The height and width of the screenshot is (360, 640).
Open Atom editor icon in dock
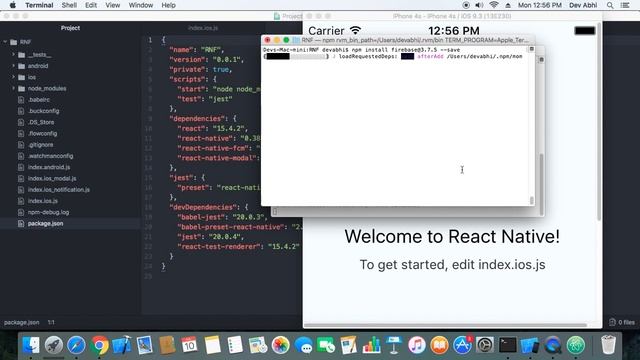[x=576, y=345]
